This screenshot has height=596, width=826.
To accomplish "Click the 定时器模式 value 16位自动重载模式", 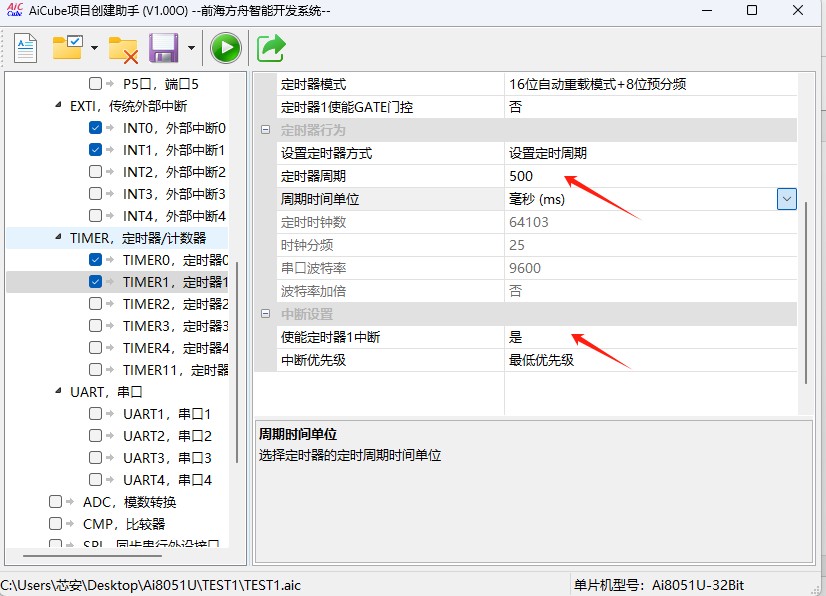I will pyautogui.click(x=651, y=84).
